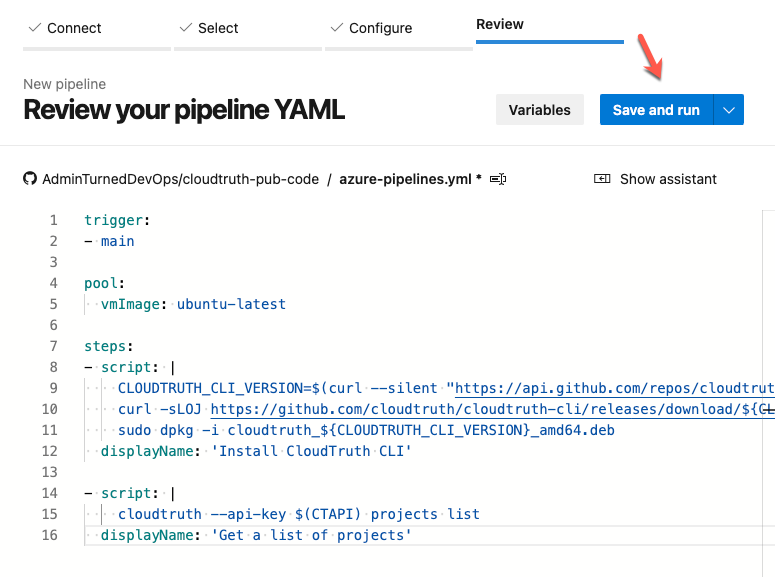Click 'projects list' command text on line 15

pos(425,514)
